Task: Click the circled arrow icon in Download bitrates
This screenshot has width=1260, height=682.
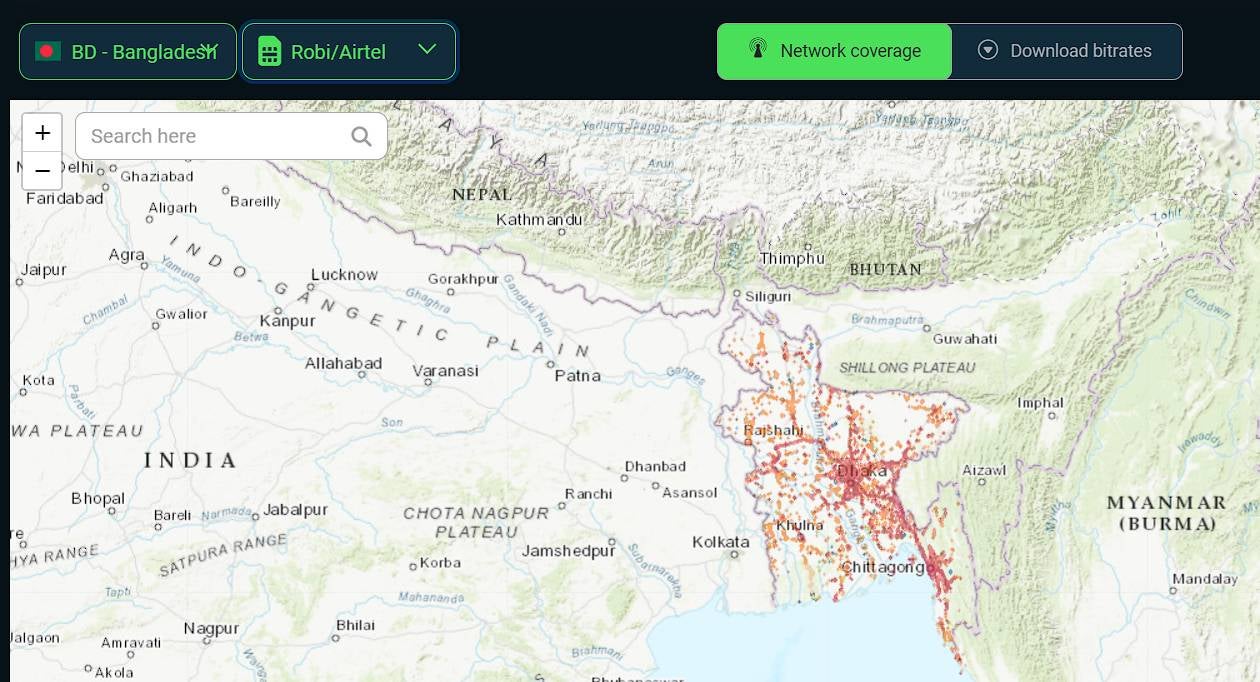Action: pos(987,50)
